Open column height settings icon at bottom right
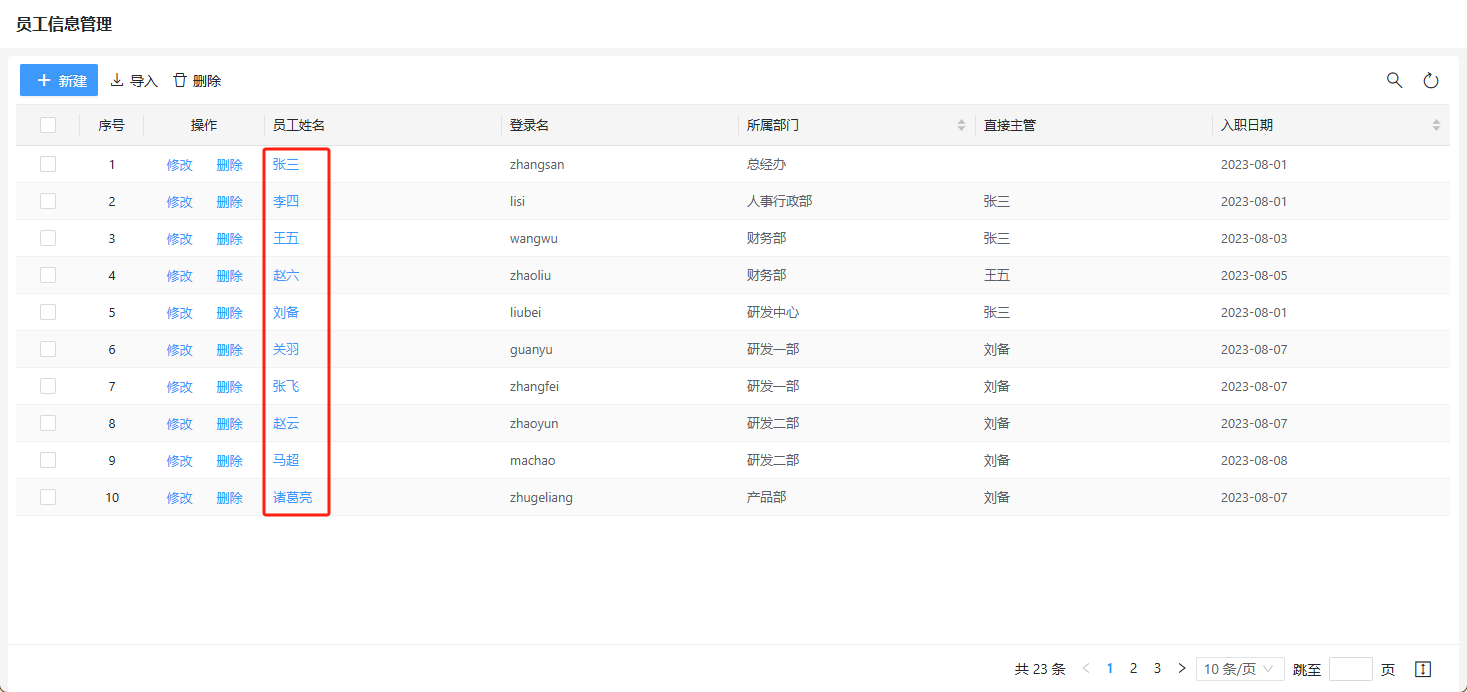Viewport: 1467px width, 692px height. click(x=1423, y=669)
